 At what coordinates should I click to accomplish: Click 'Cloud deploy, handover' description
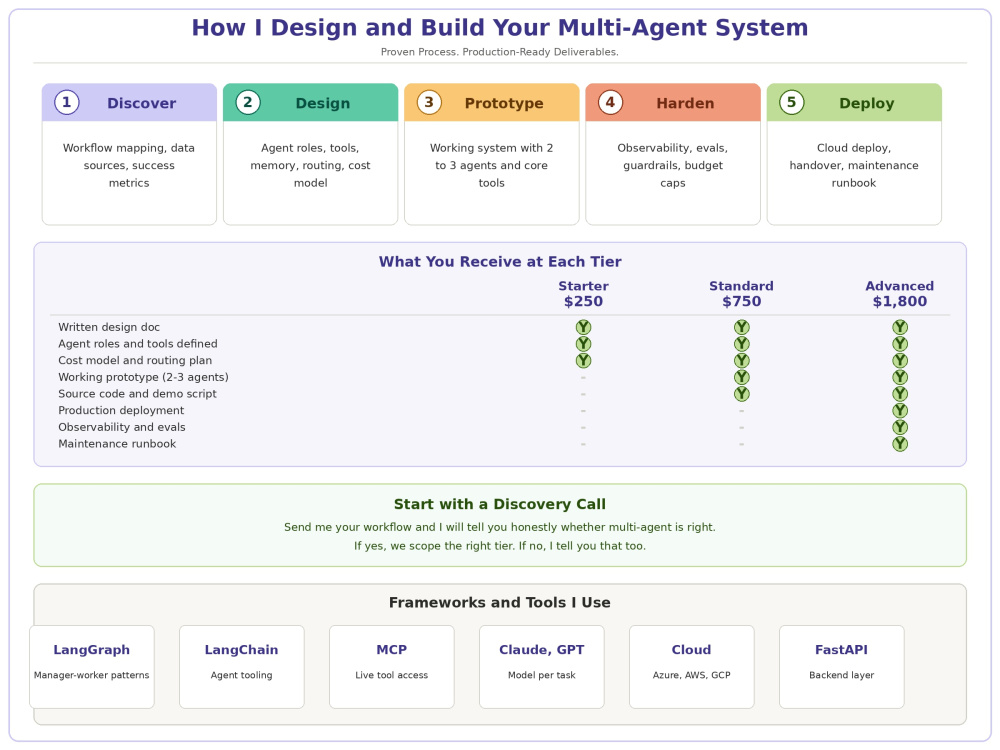(x=854, y=165)
